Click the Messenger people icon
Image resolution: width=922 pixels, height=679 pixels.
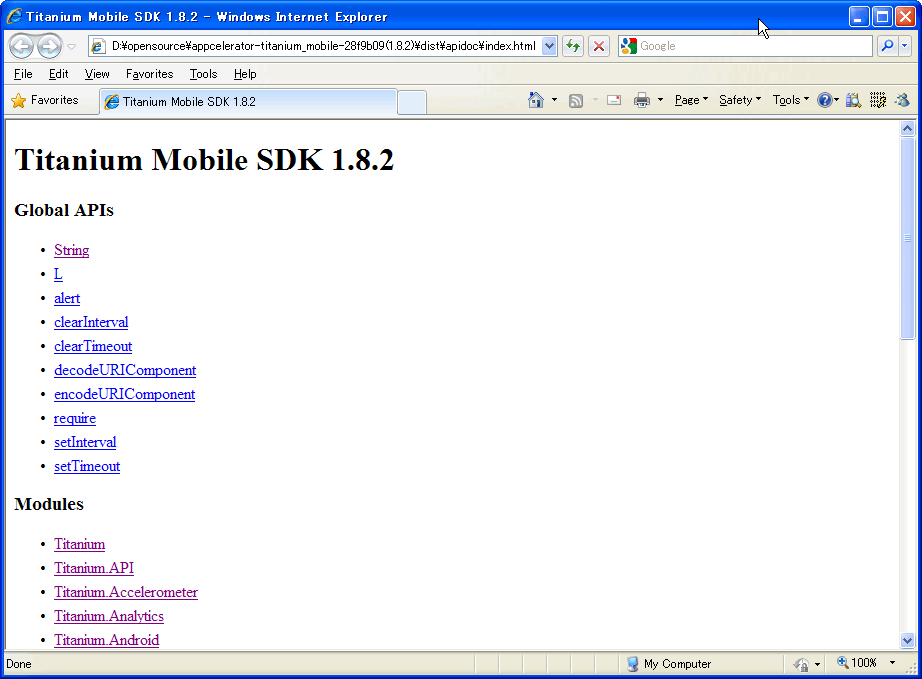(902, 101)
